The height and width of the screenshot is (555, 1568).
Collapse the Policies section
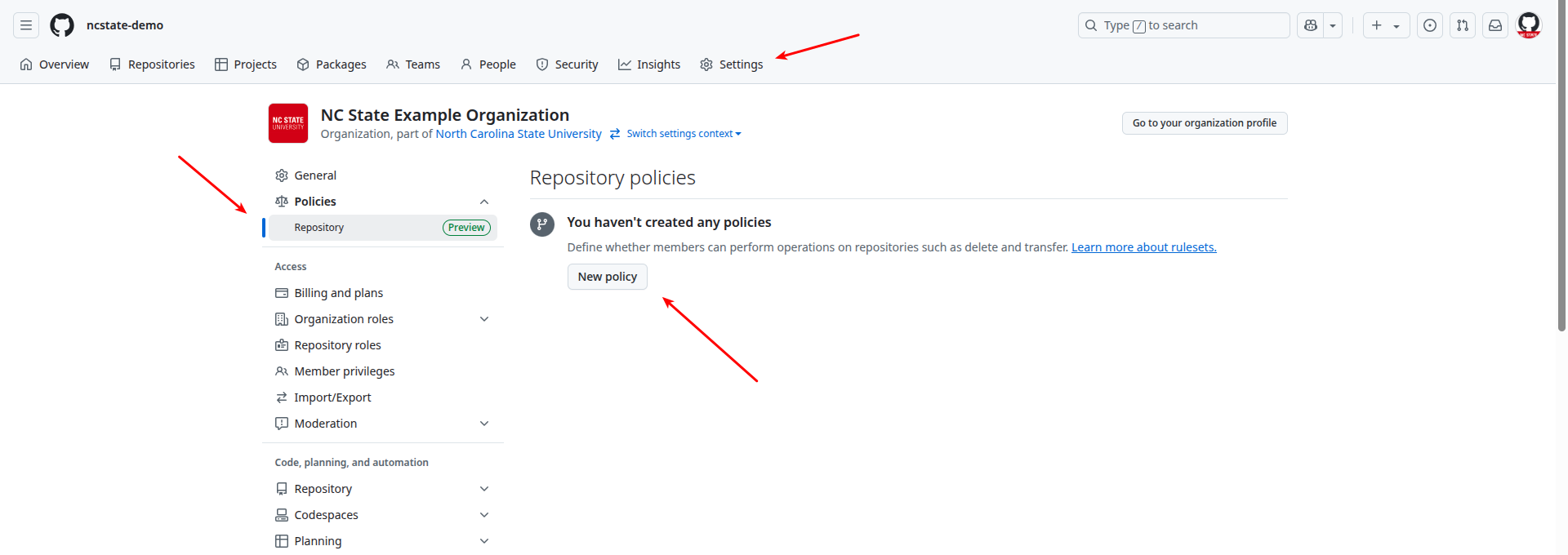(484, 202)
